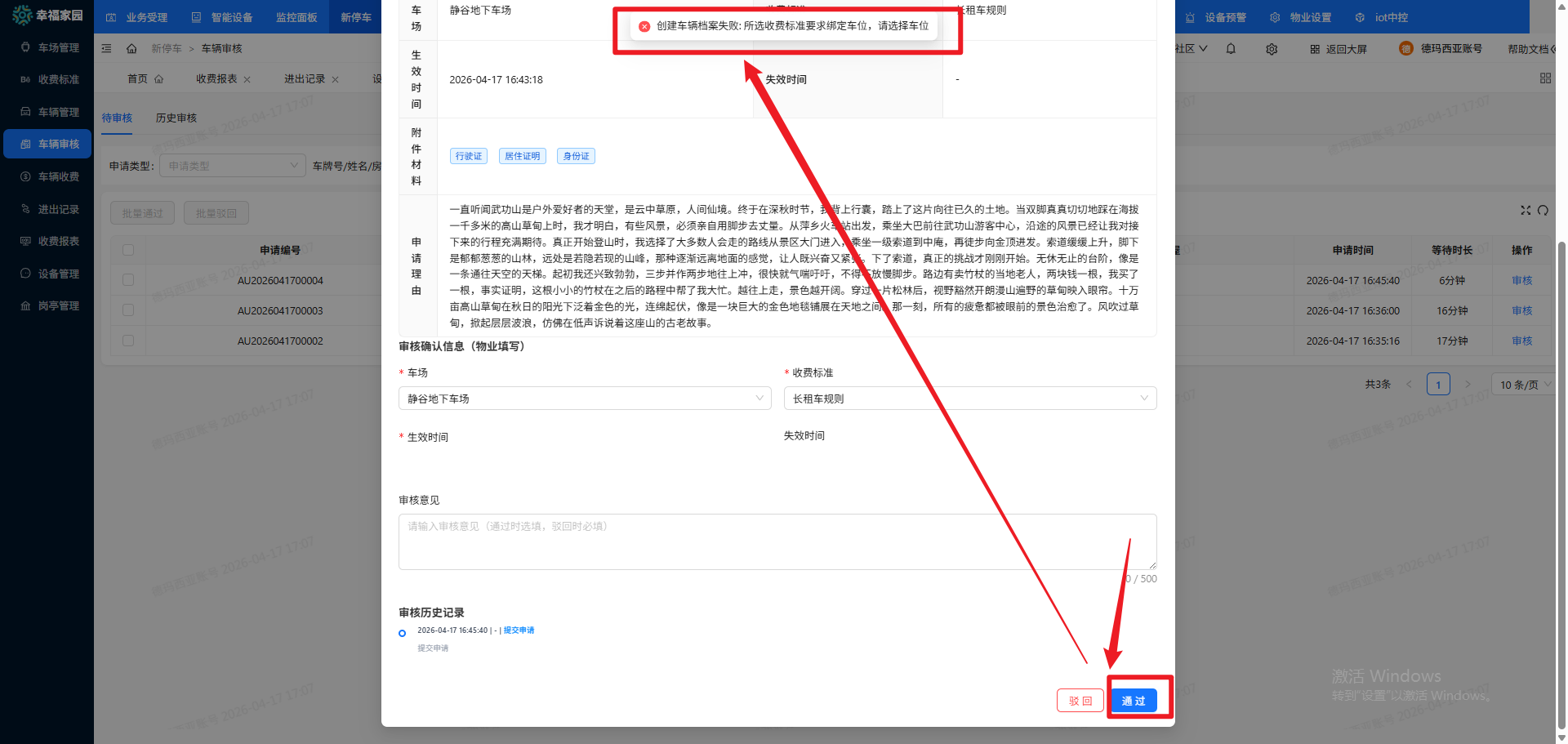1568x744 pixels.
Task: Close the 收费报表 tab with its X
Action: pyautogui.click(x=247, y=79)
